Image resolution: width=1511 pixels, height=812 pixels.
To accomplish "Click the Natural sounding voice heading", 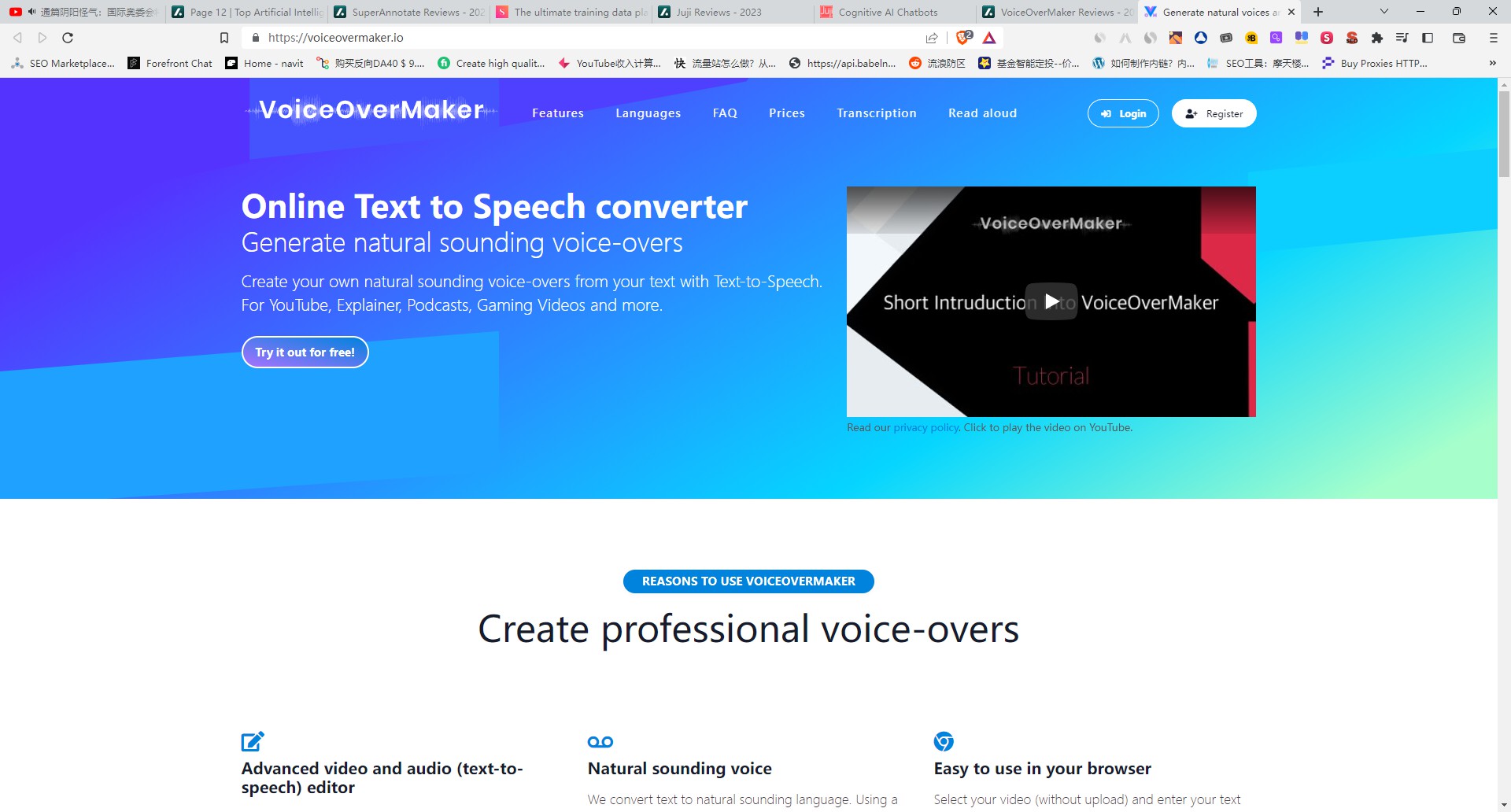I will [680, 769].
